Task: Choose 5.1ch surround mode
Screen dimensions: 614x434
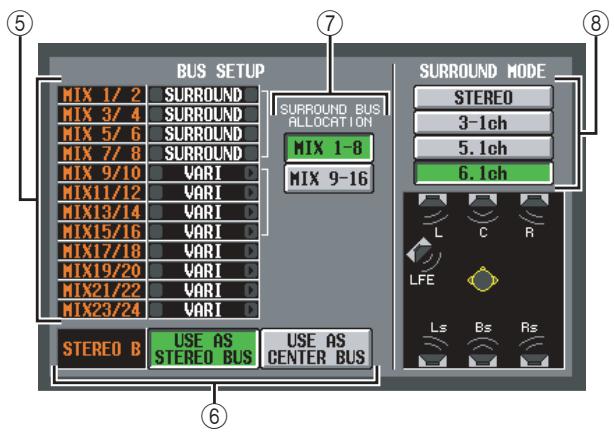Action: [x=483, y=148]
